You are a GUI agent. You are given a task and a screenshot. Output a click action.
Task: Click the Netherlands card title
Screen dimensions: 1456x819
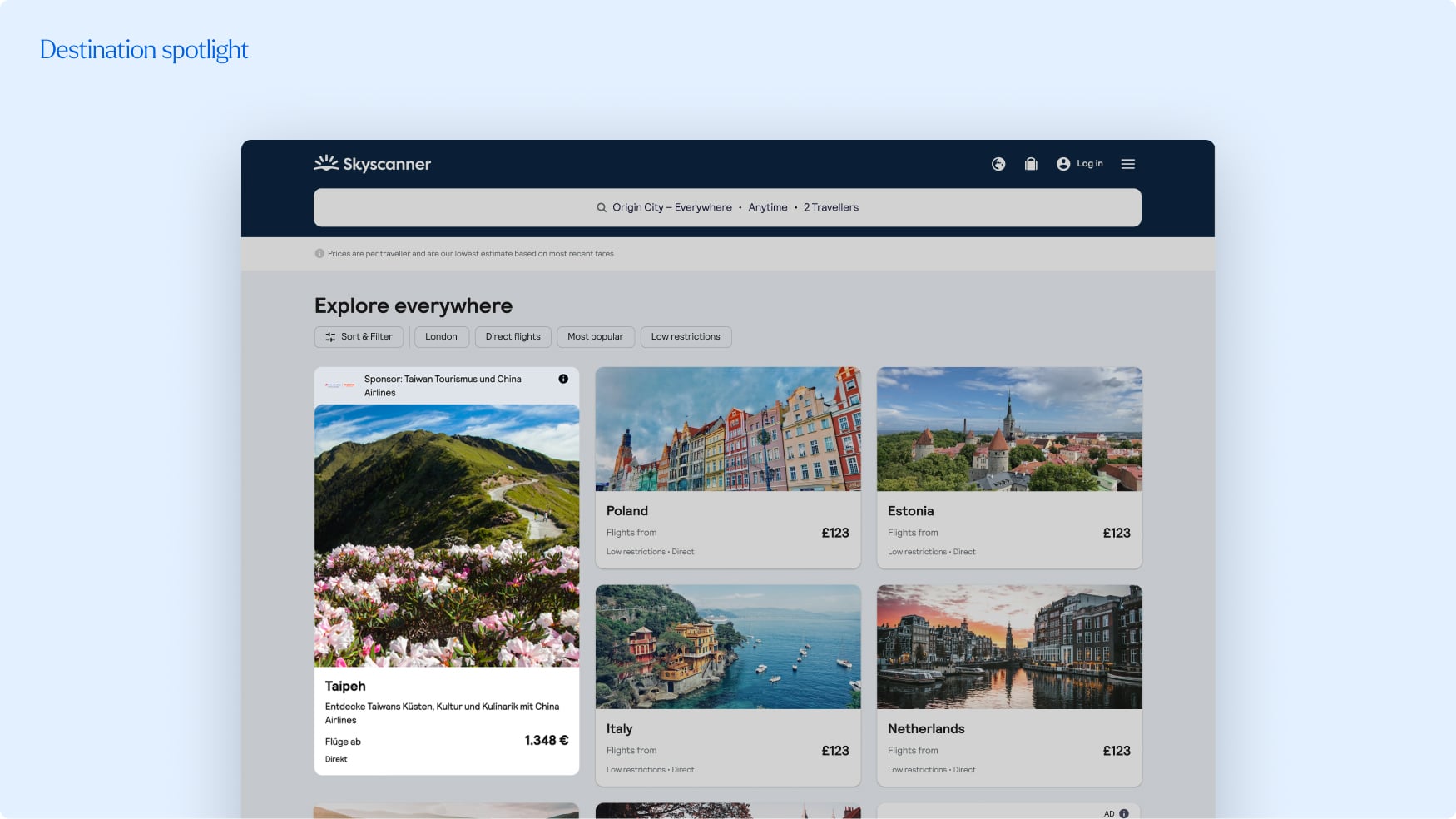[926, 729]
